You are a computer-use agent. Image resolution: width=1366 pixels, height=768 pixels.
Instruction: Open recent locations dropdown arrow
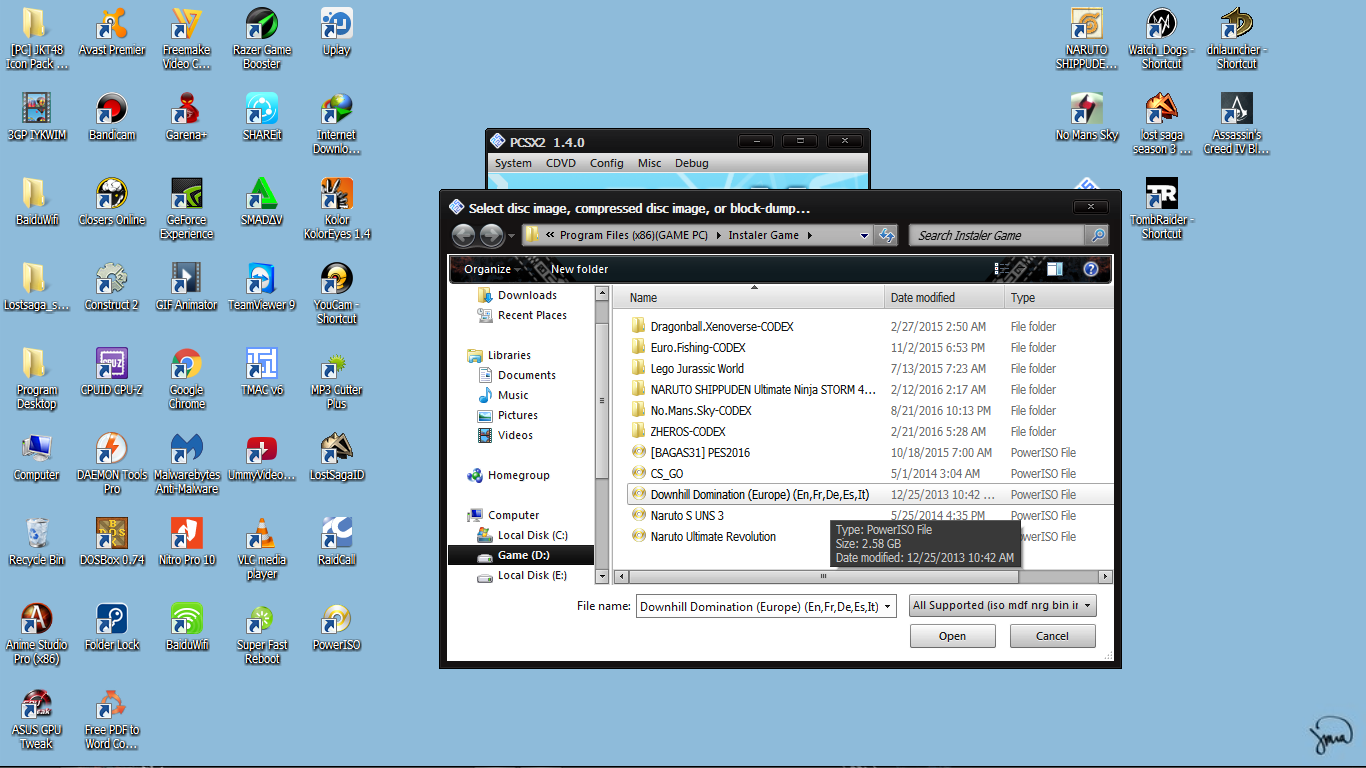(511, 236)
